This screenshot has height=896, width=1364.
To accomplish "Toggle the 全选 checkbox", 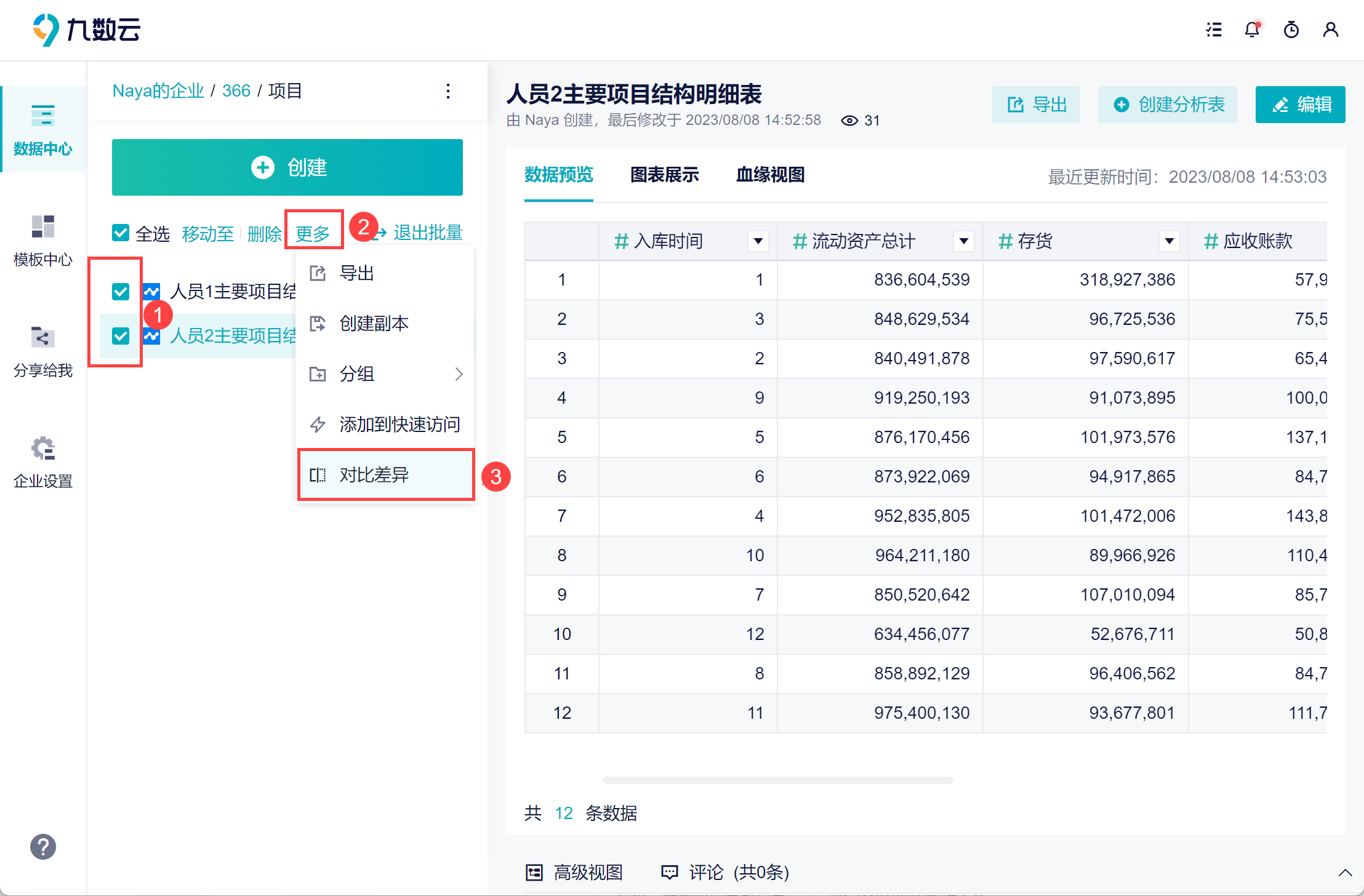I will (x=121, y=233).
